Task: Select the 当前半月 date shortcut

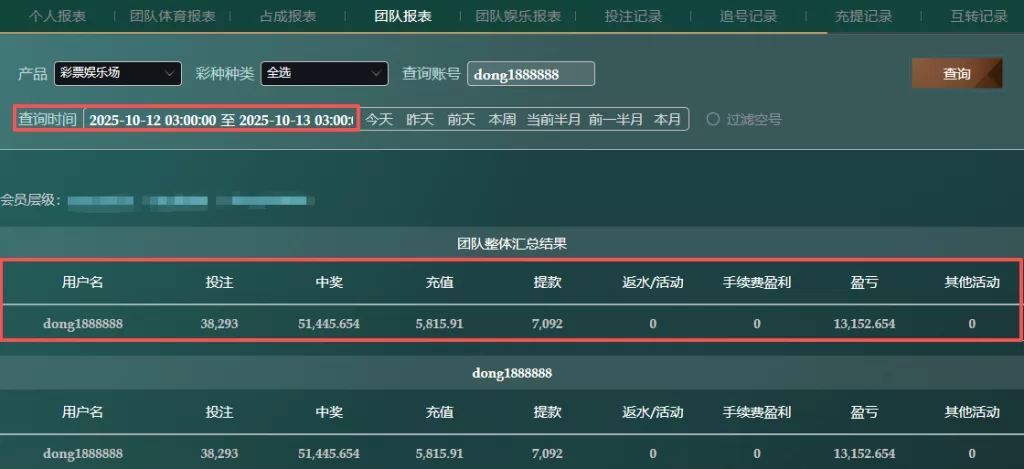Action: (x=554, y=119)
